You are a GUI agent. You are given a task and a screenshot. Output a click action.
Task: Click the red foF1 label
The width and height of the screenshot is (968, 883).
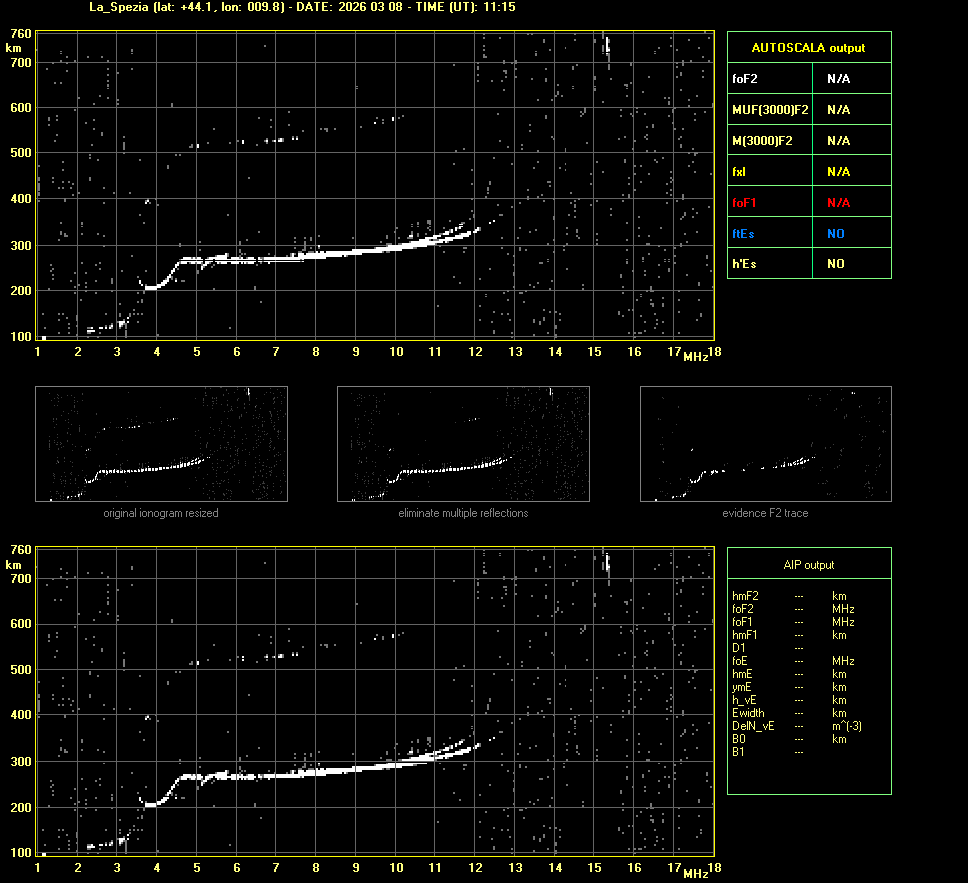[x=743, y=202]
